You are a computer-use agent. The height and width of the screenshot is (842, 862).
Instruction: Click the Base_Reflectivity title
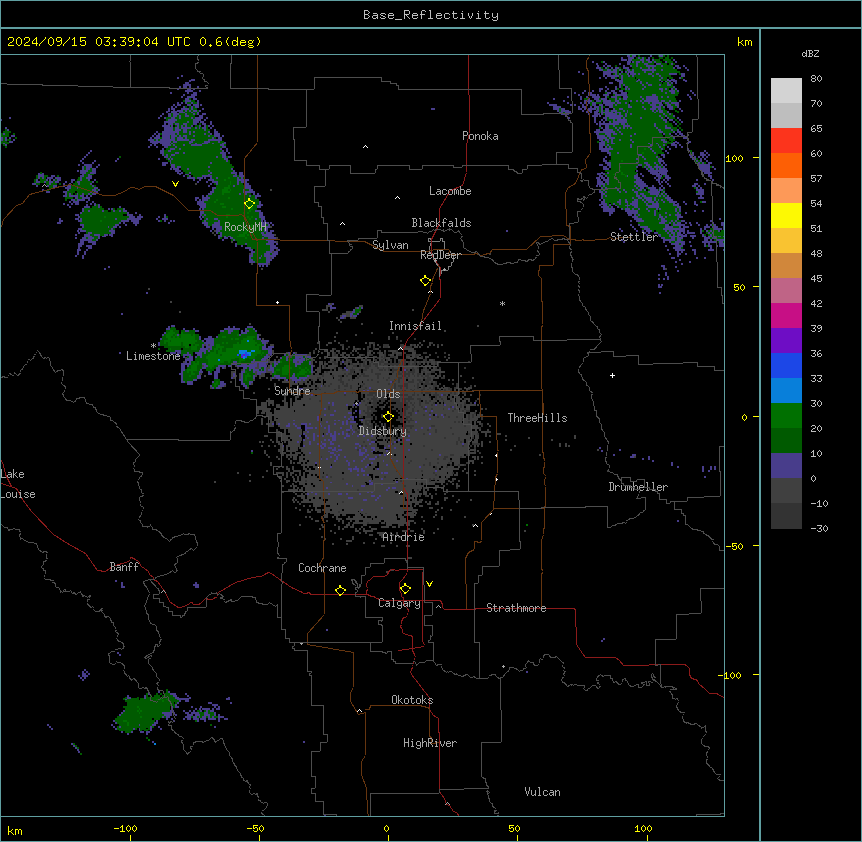(431, 15)
